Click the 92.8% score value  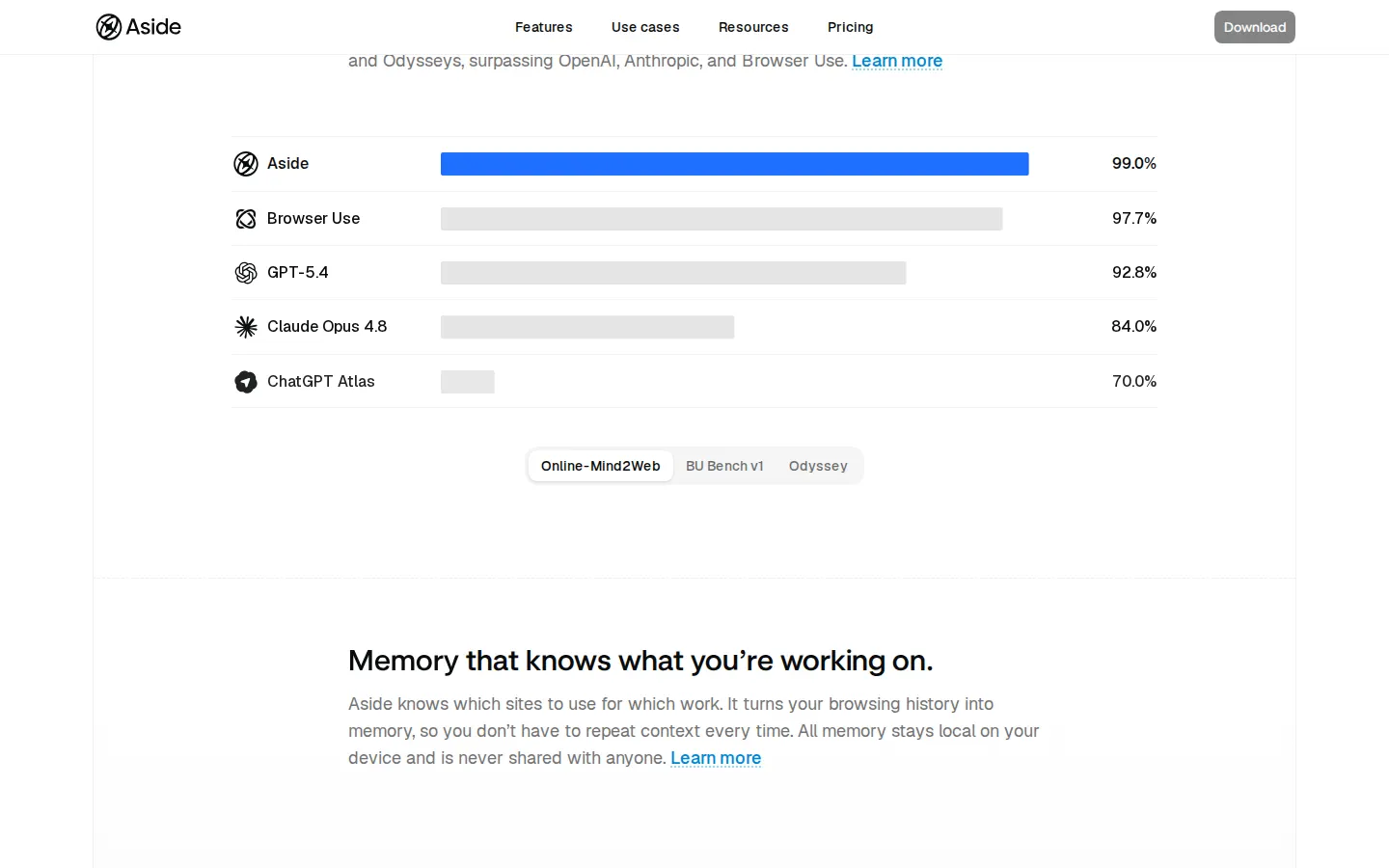pyautogui.click(x=1134, y=273)
